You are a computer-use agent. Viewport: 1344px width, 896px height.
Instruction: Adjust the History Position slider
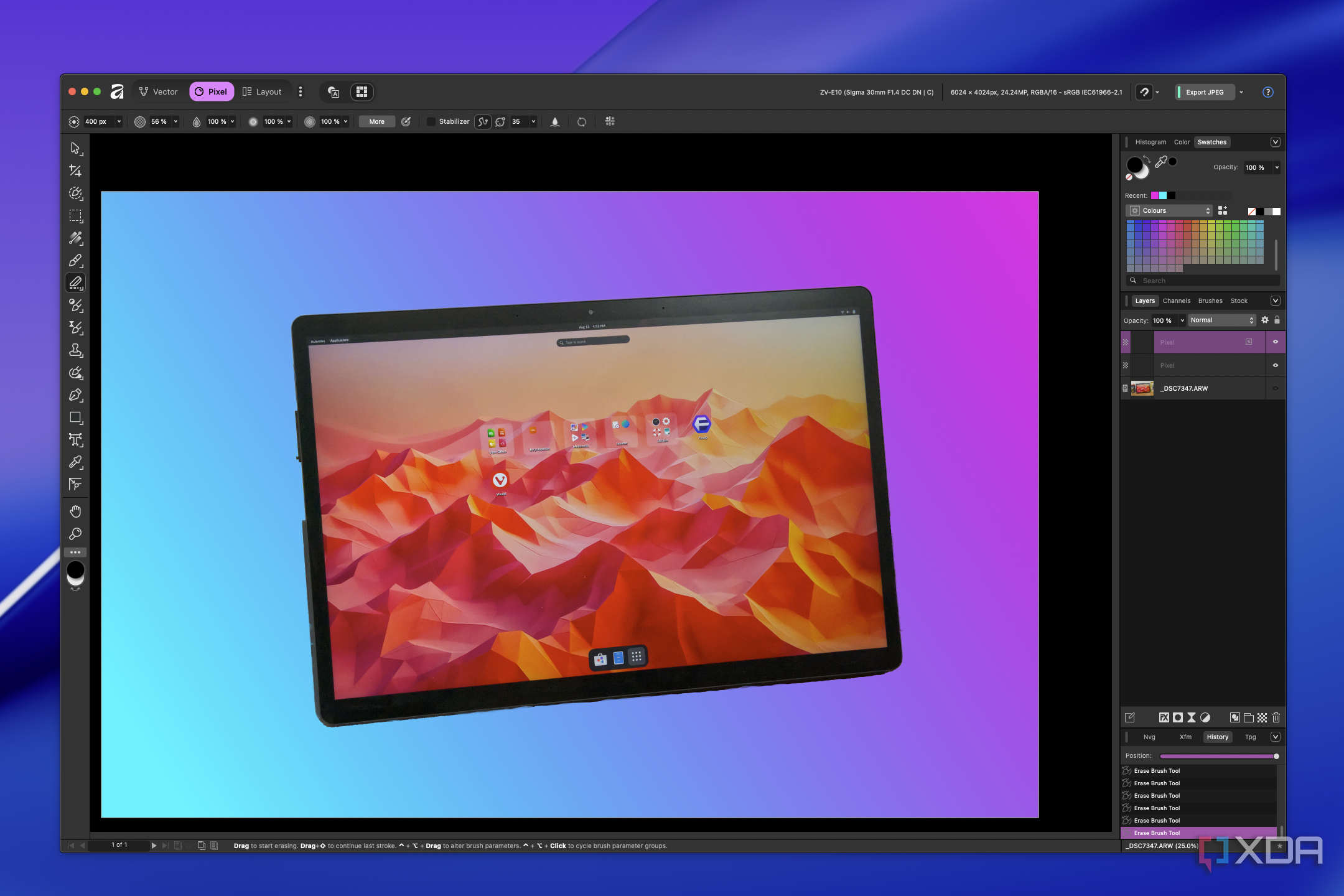coord(1218,756)
